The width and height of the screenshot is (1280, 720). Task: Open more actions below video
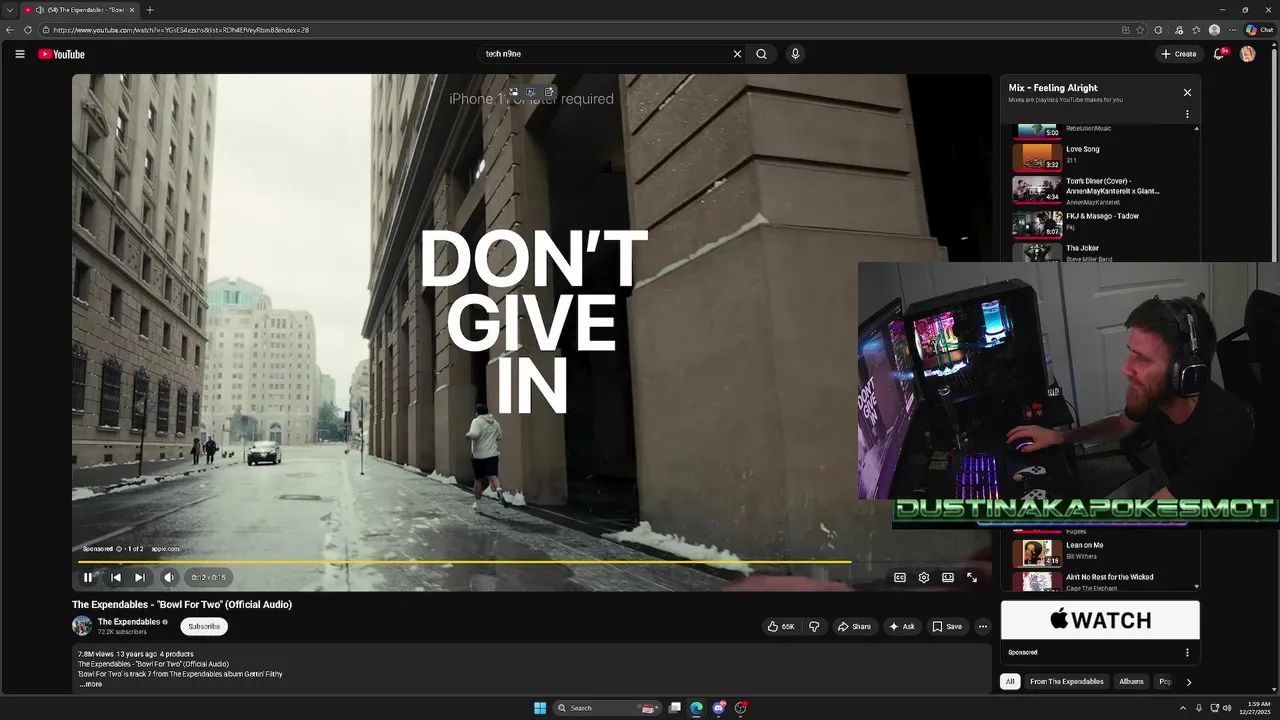tap(983, 627)
